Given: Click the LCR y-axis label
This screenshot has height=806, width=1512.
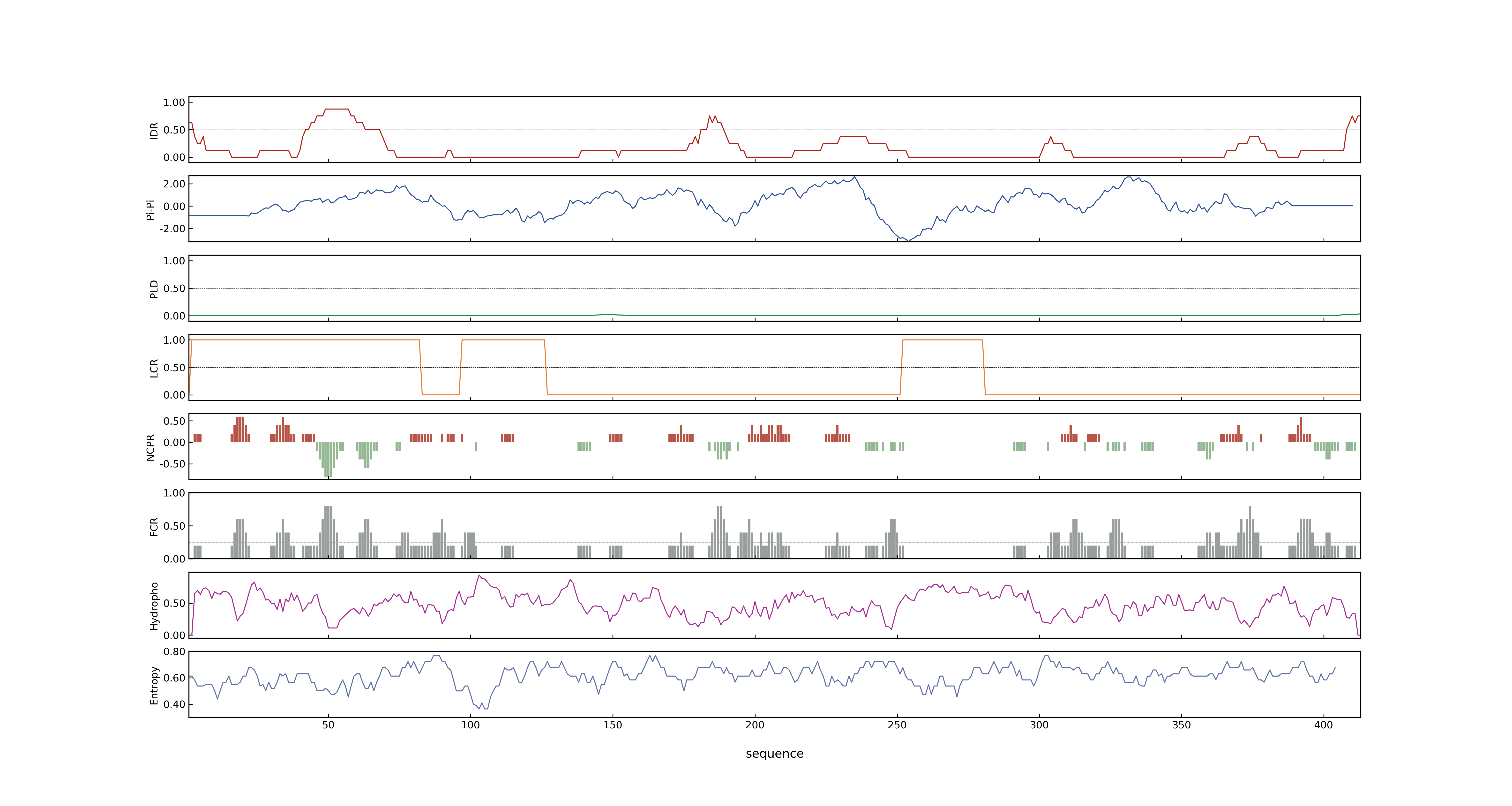Looking at the screenshot, I should (154, 368).
